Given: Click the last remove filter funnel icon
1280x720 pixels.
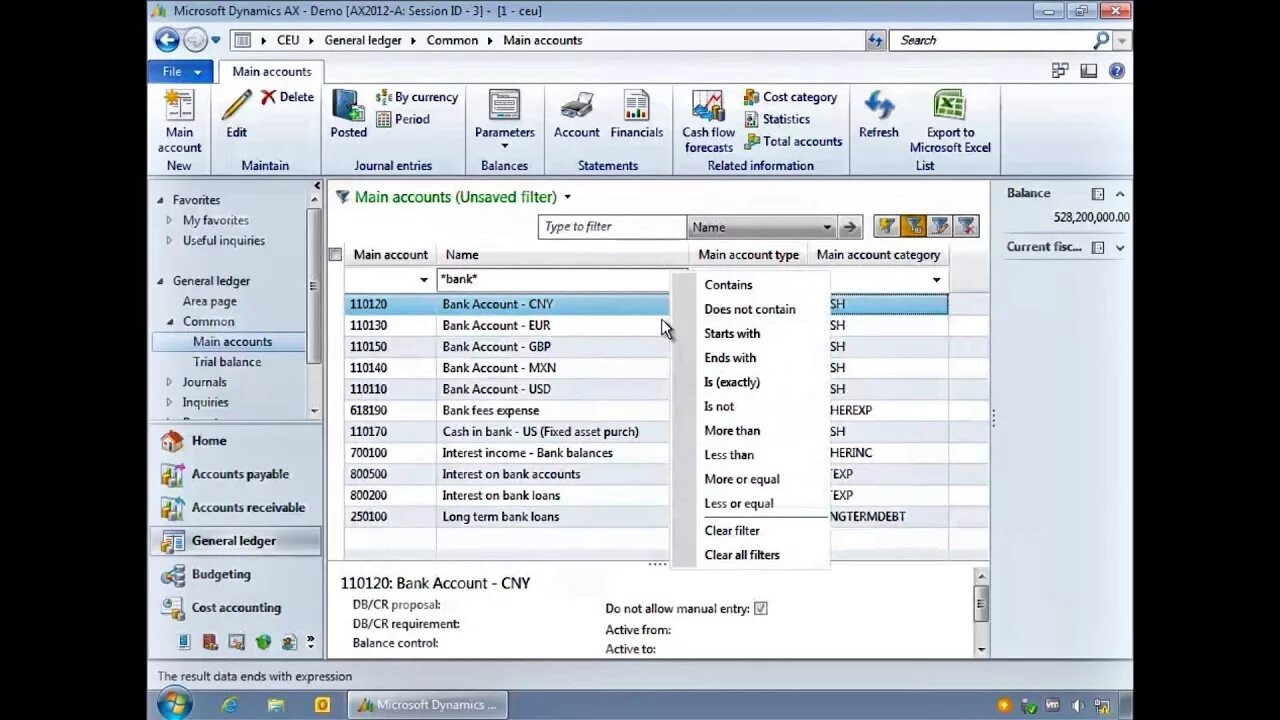Looking at the screenshot, I should pos(966,227).
